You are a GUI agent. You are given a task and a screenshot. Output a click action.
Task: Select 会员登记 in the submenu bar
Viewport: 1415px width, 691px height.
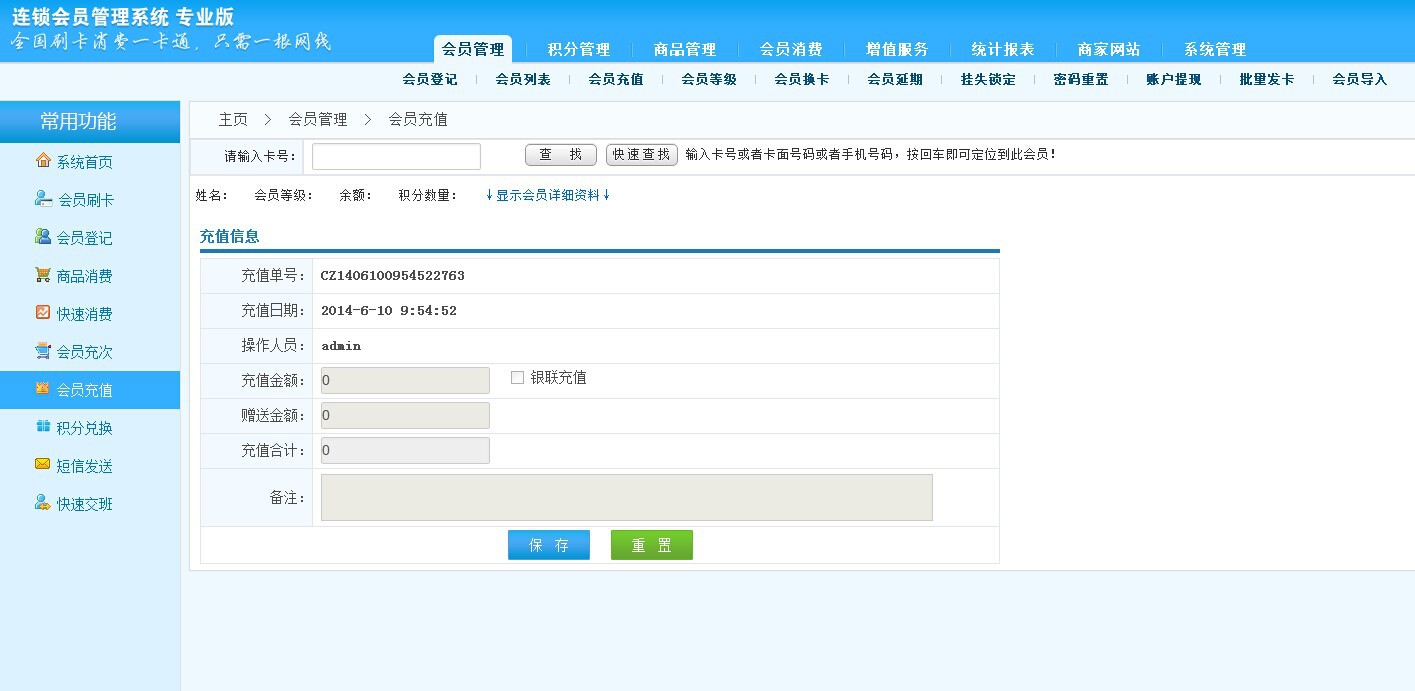pyautogui.click(x=430, y=79)
